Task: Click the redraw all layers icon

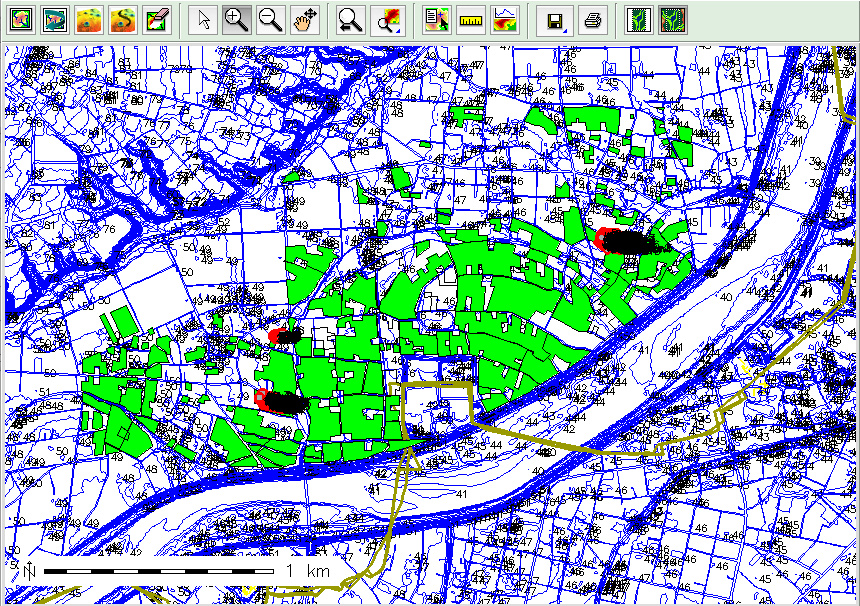Action: point(55,20)
